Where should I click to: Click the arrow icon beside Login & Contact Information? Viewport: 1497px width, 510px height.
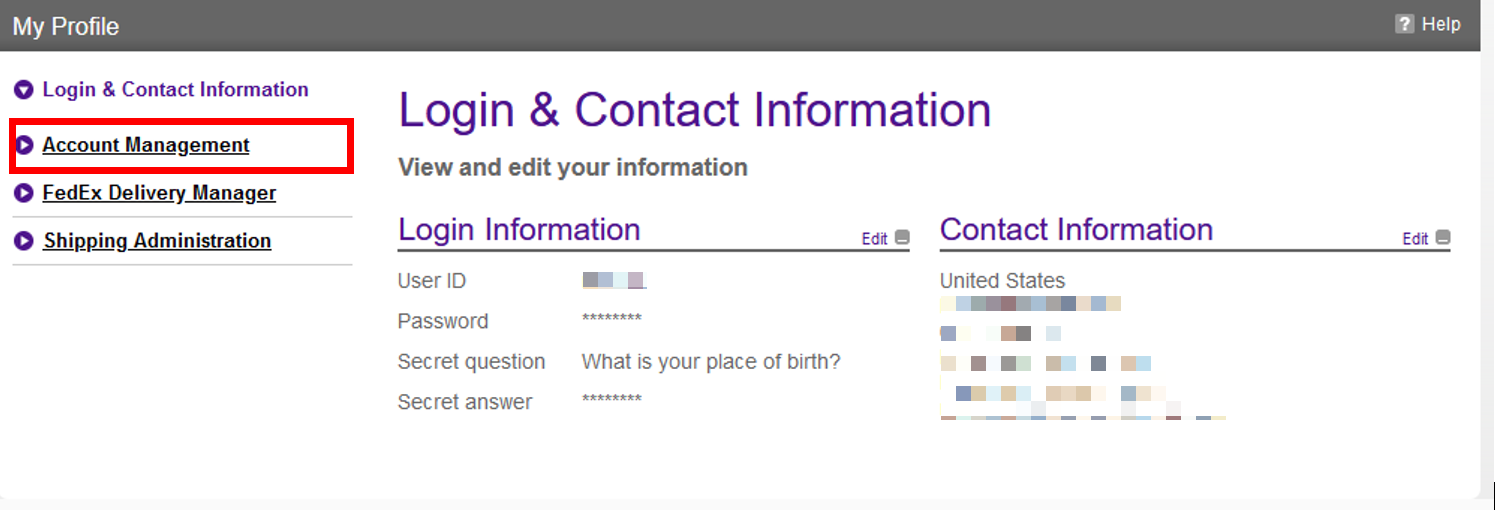click(x=24, y=90)
